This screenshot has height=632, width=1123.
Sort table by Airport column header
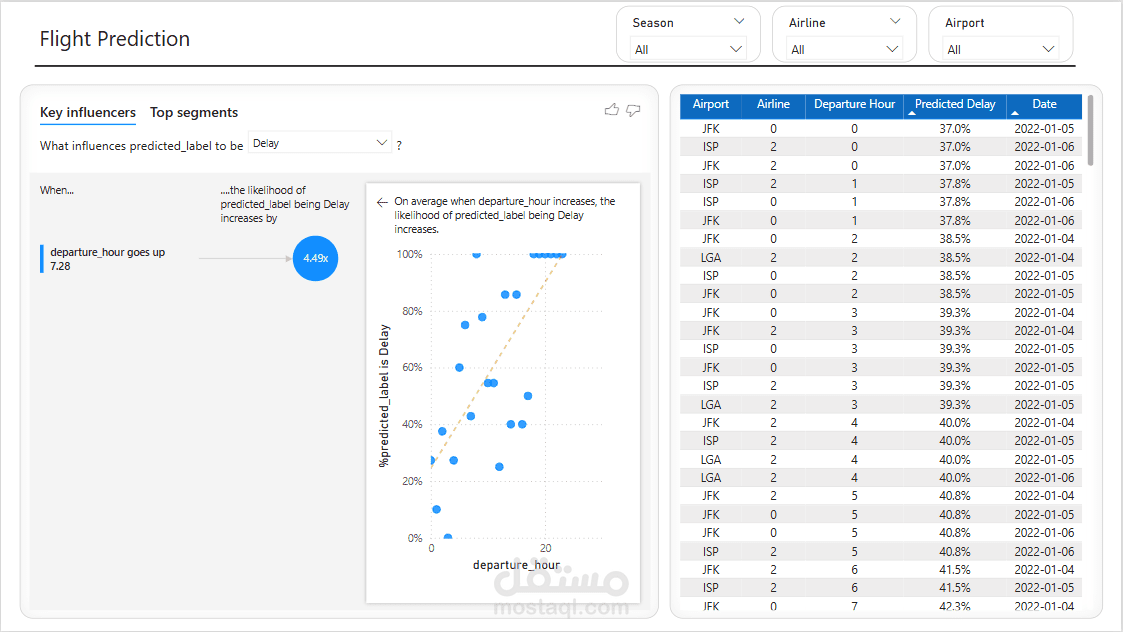click(x=711, y=105)
